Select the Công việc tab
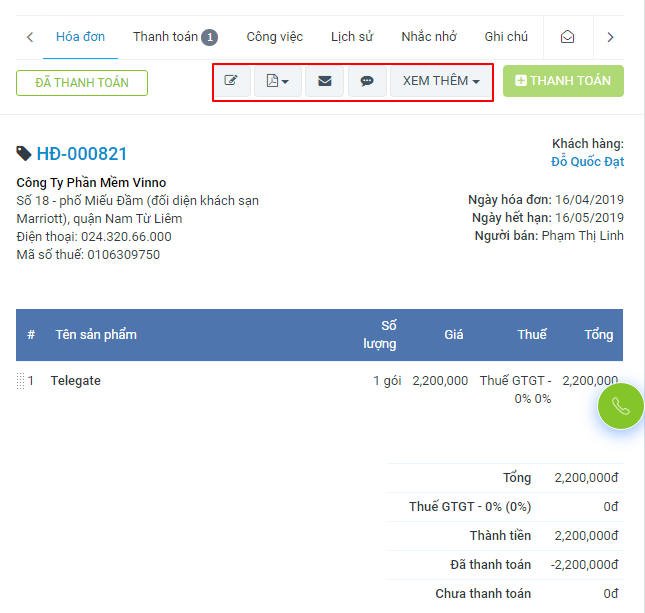Image resolution: width=645 pixels, height=613 pixels. [274, 37]
